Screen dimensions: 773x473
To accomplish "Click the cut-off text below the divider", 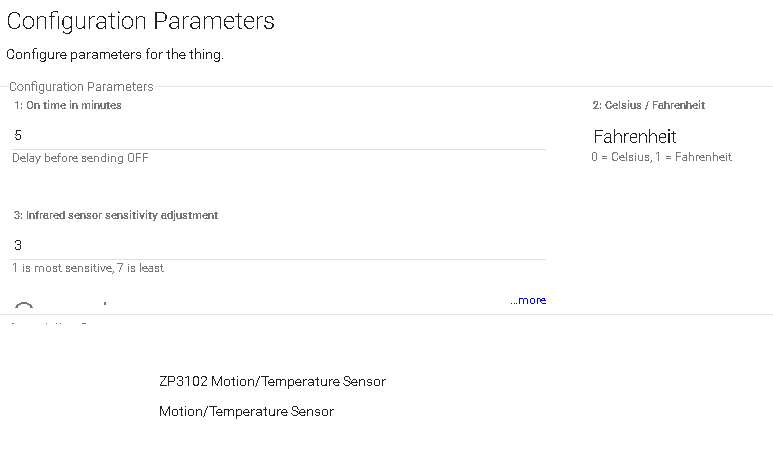I will coord(50,323).
